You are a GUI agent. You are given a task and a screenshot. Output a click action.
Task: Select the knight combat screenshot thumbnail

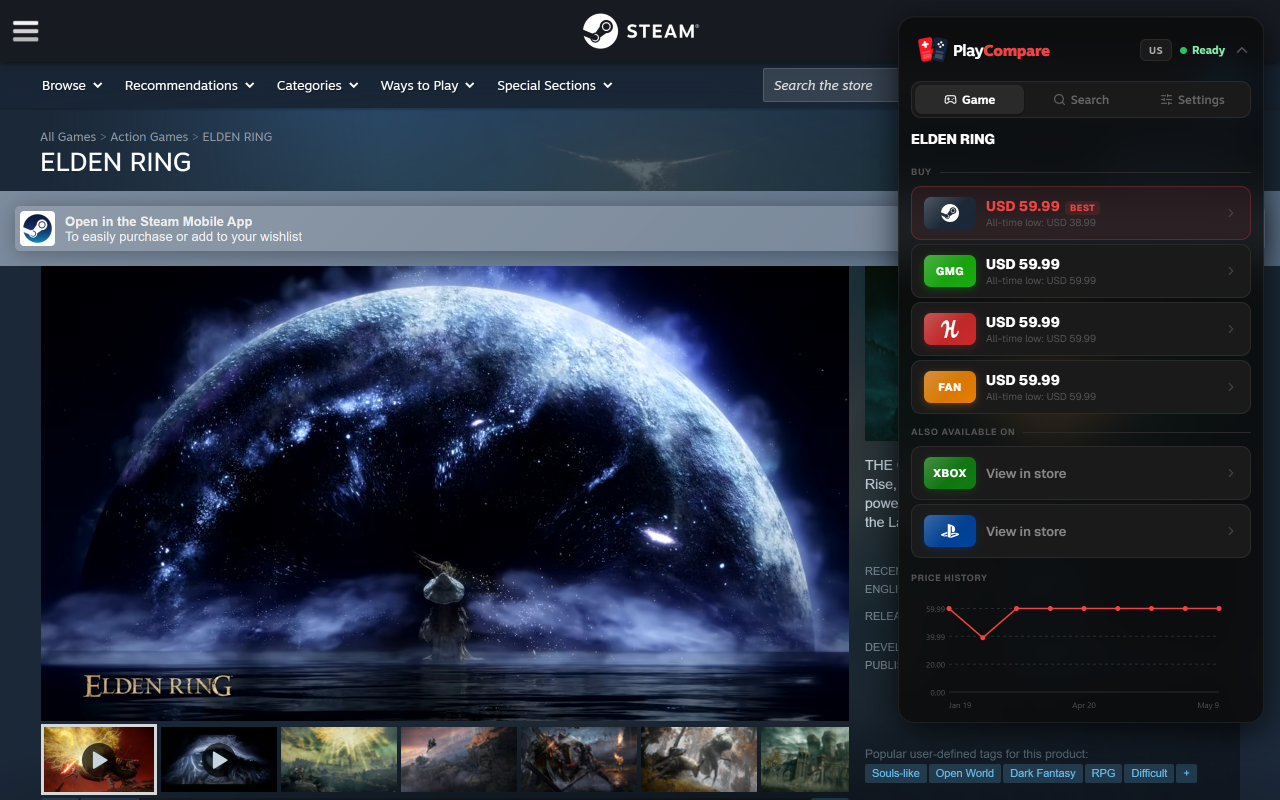(x=699, y=759)
